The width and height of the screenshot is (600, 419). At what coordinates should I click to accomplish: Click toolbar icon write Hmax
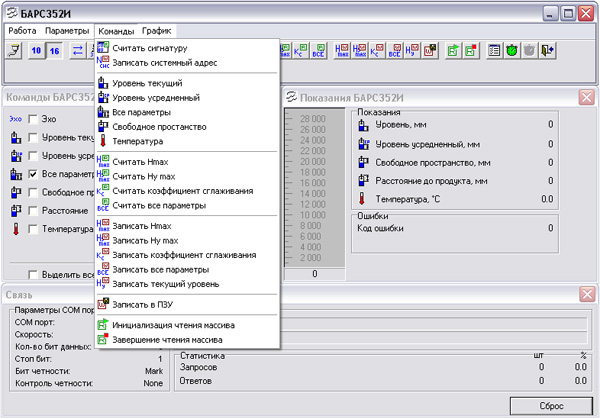tap(342, 51)
